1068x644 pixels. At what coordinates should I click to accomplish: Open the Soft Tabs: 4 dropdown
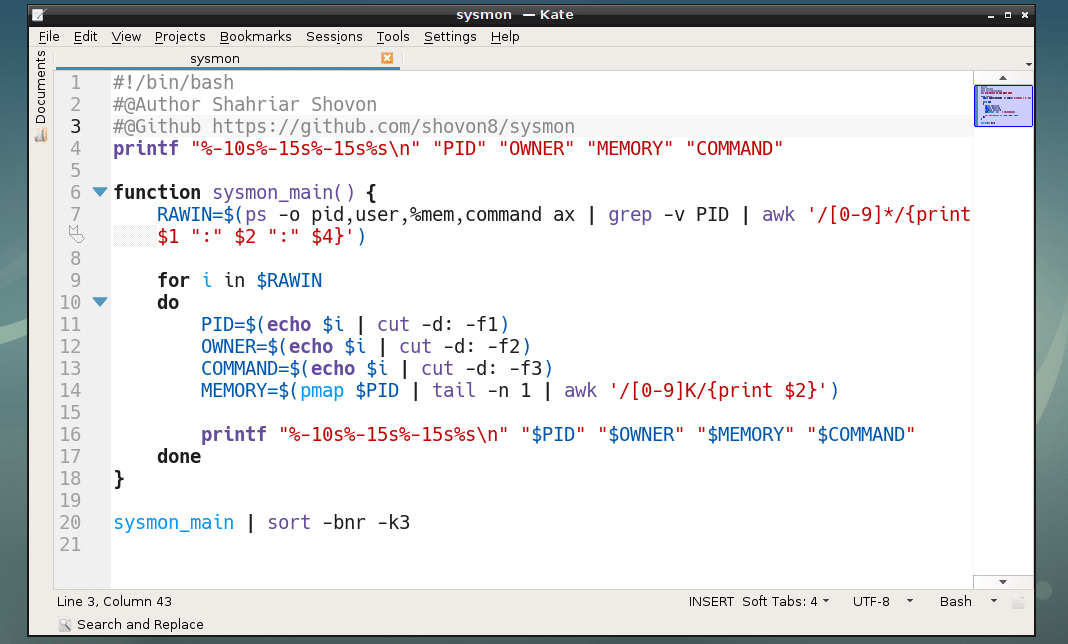(x=786, y=601)
